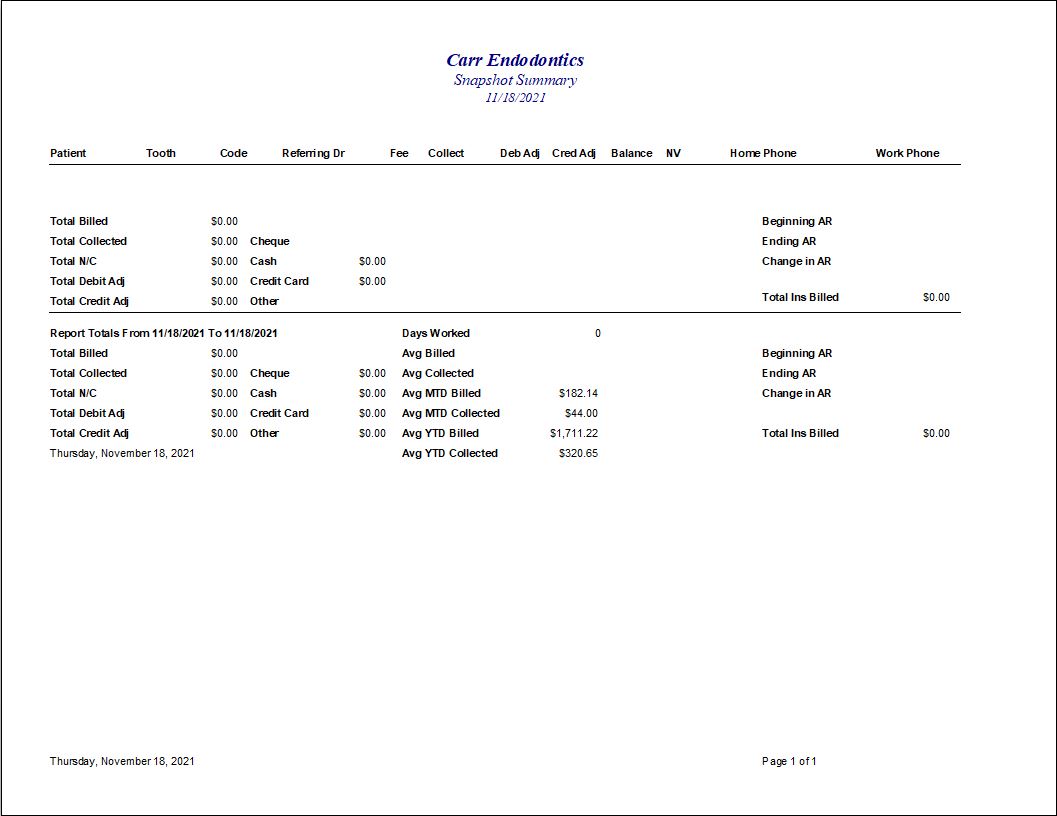Click the Cred Adj column header
Image resolution: width=1057 pixels, height=816 pixels.
(x=573, y=153)
